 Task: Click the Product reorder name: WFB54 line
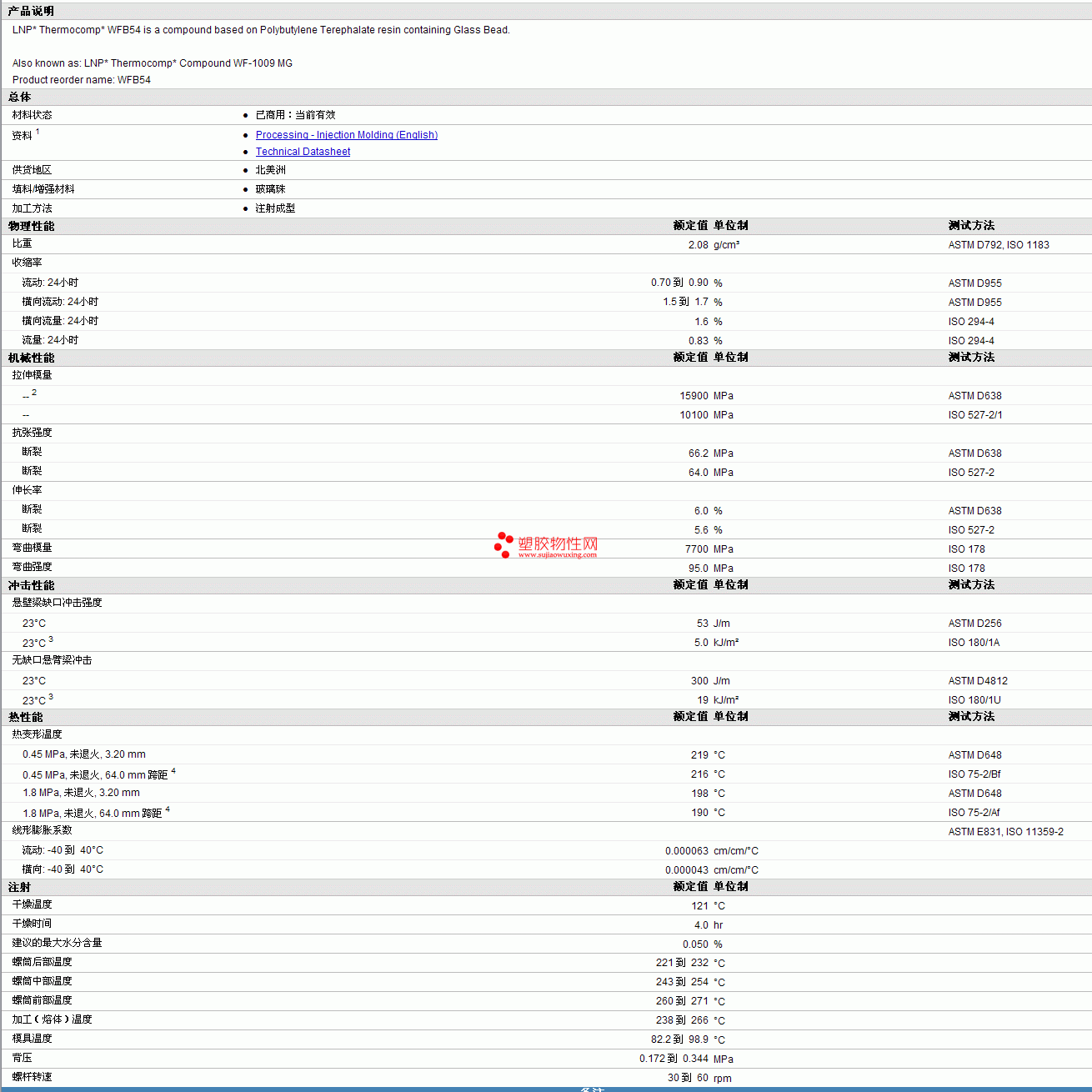pos(82,80)
